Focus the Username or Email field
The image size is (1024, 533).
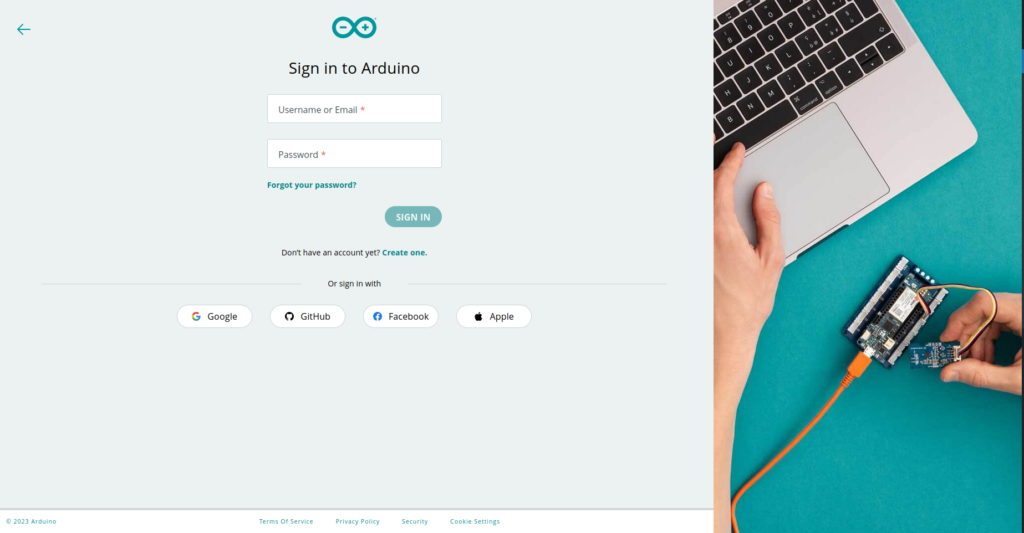(354, 108)
